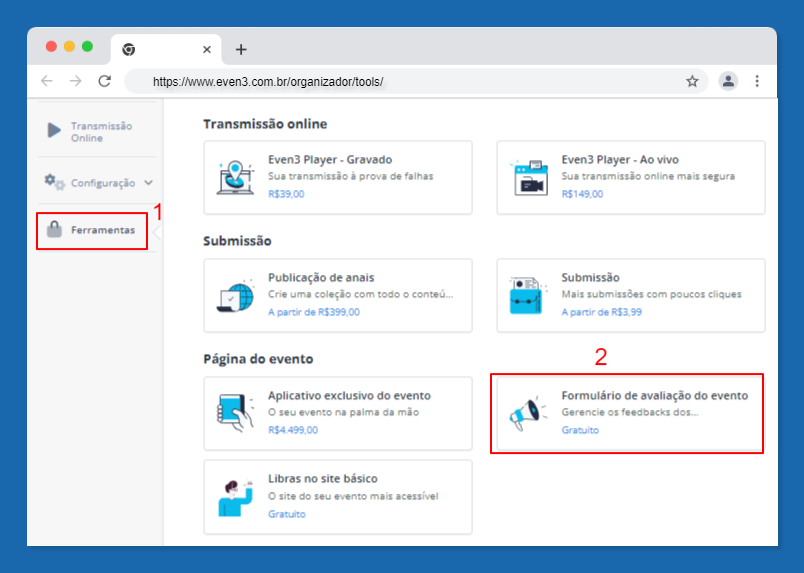Select the Configuração sidebar item
Image resolution: width=804 pixels, height=573 pixels.
tap(97, 183)
